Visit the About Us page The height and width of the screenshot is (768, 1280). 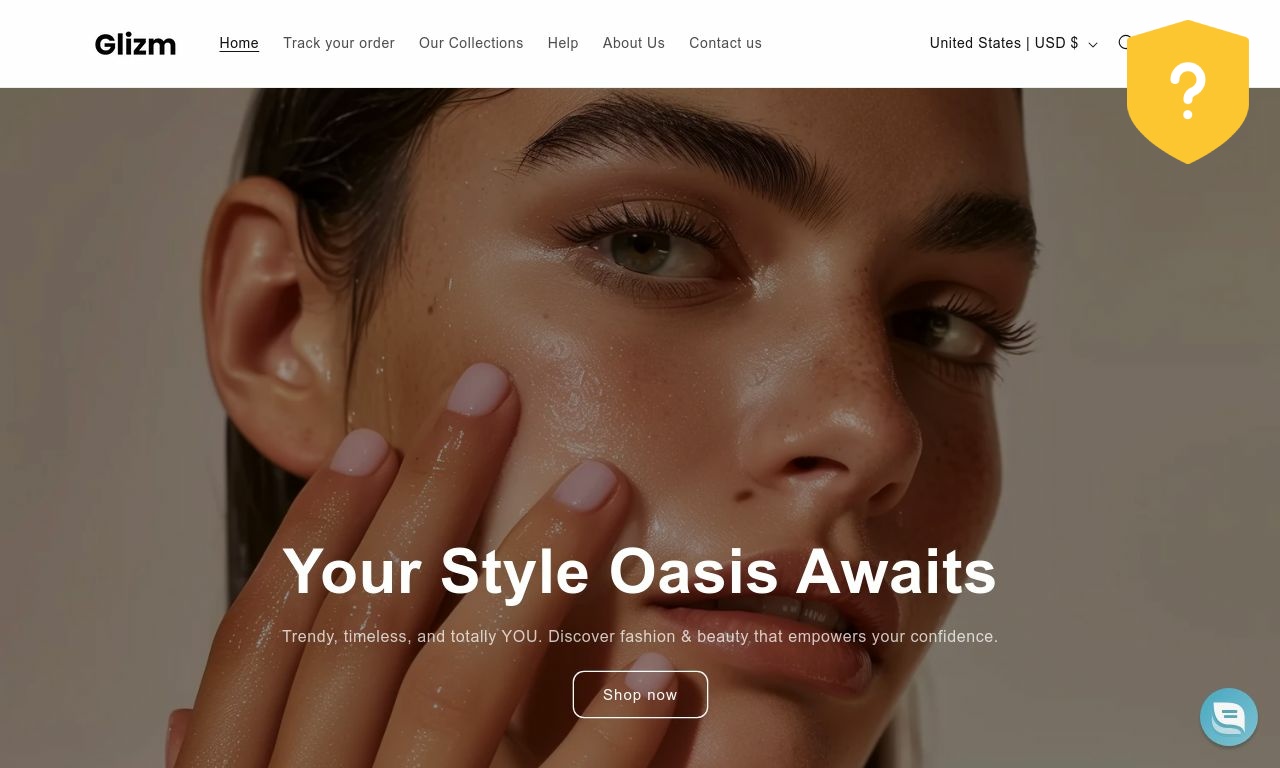click(x=634, y=43)
